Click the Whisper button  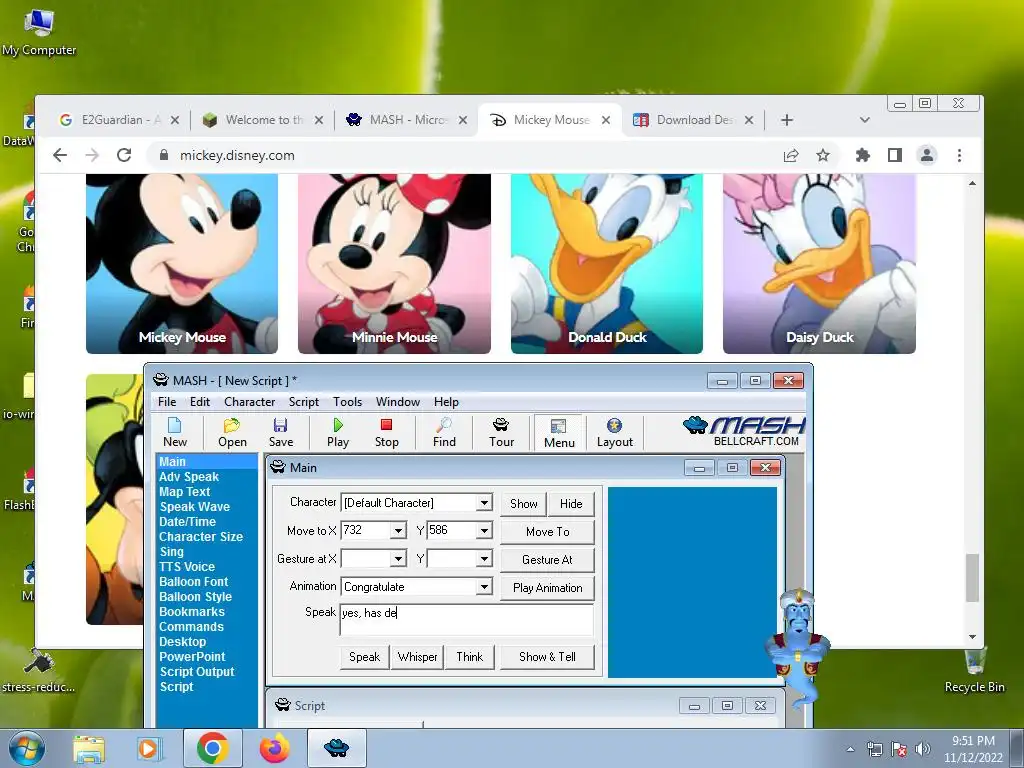pos(417,657)
